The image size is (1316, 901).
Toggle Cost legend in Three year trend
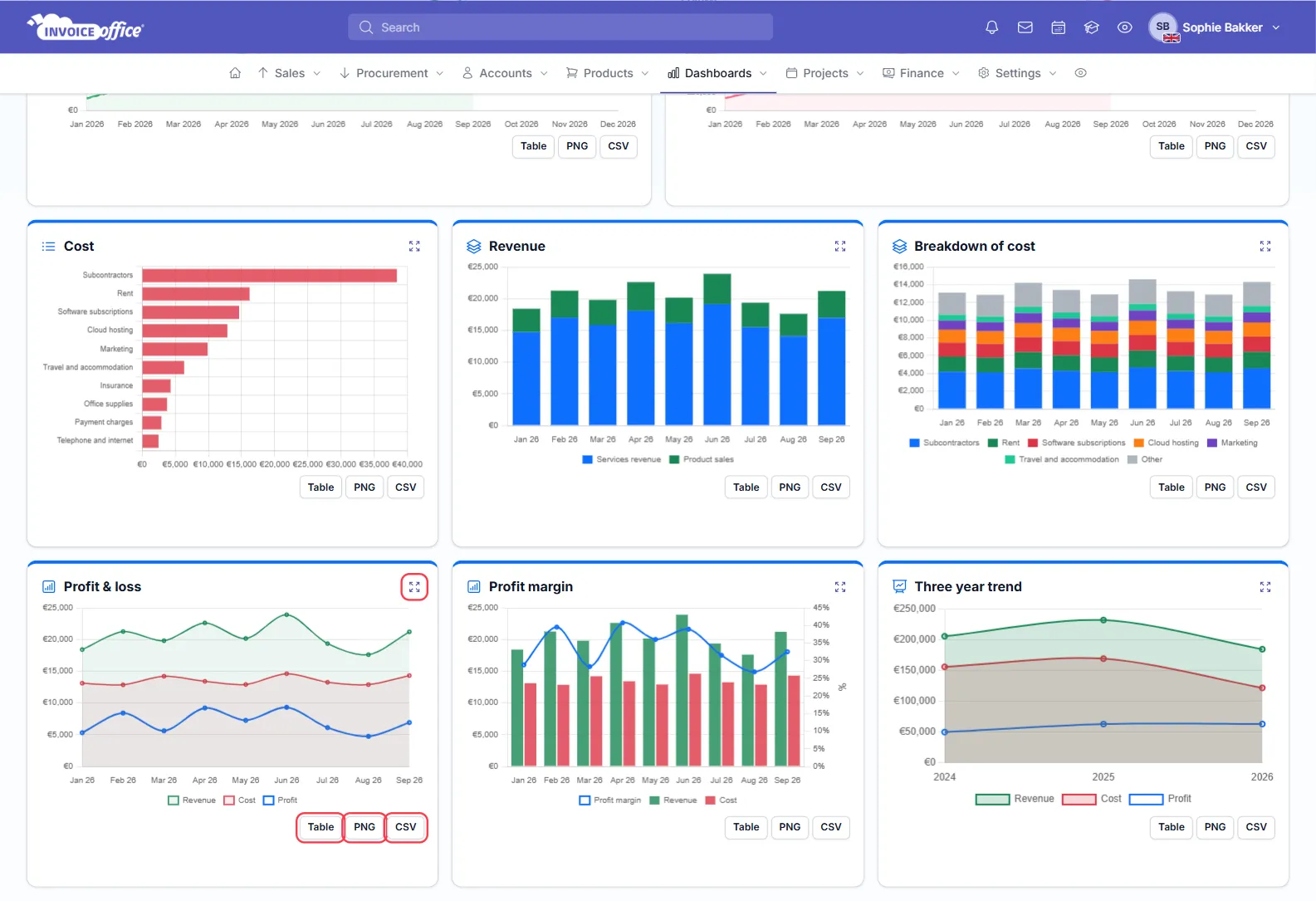(1092, 799)
